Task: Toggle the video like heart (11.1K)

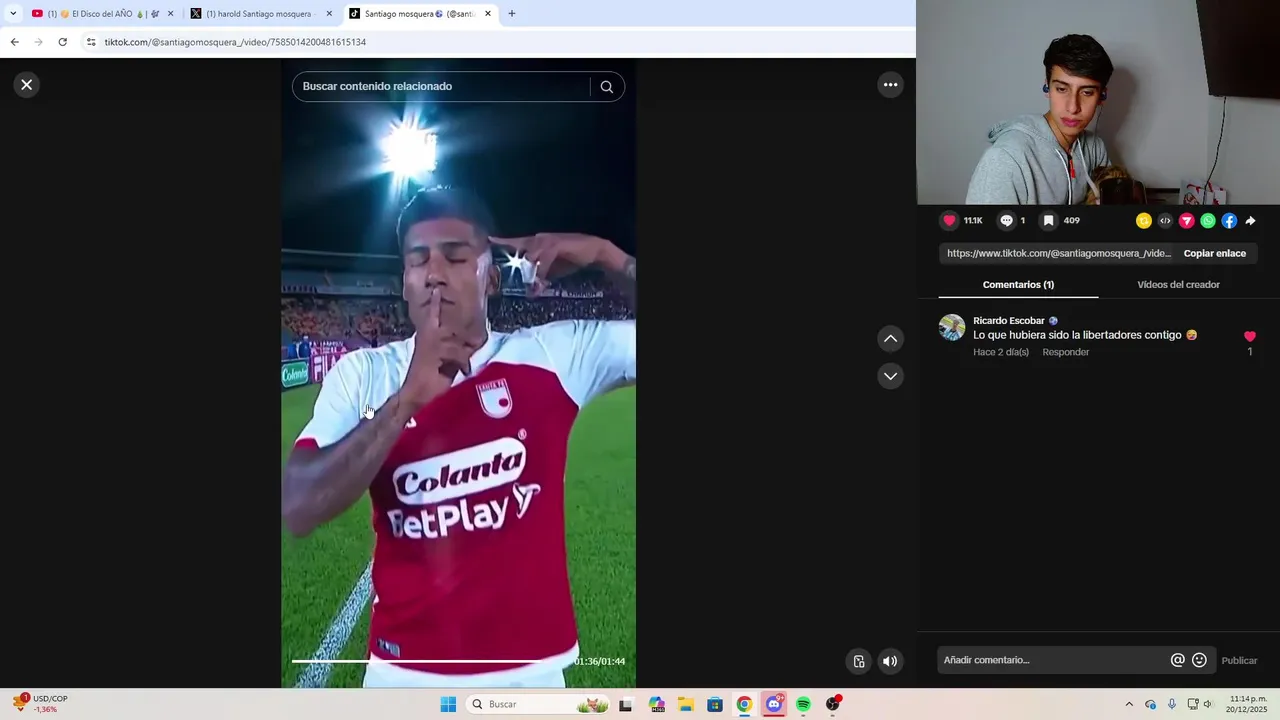Action: coord(949,221)
